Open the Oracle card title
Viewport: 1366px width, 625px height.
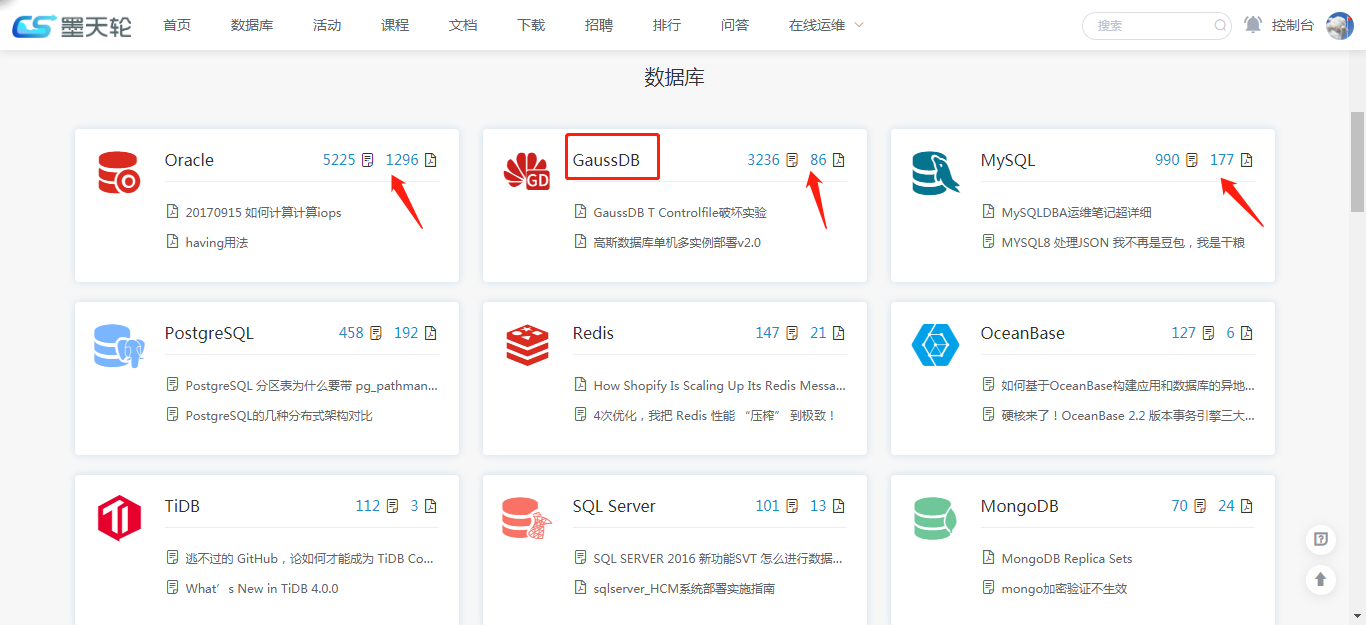pyautogui.click(x=189, y=160)
